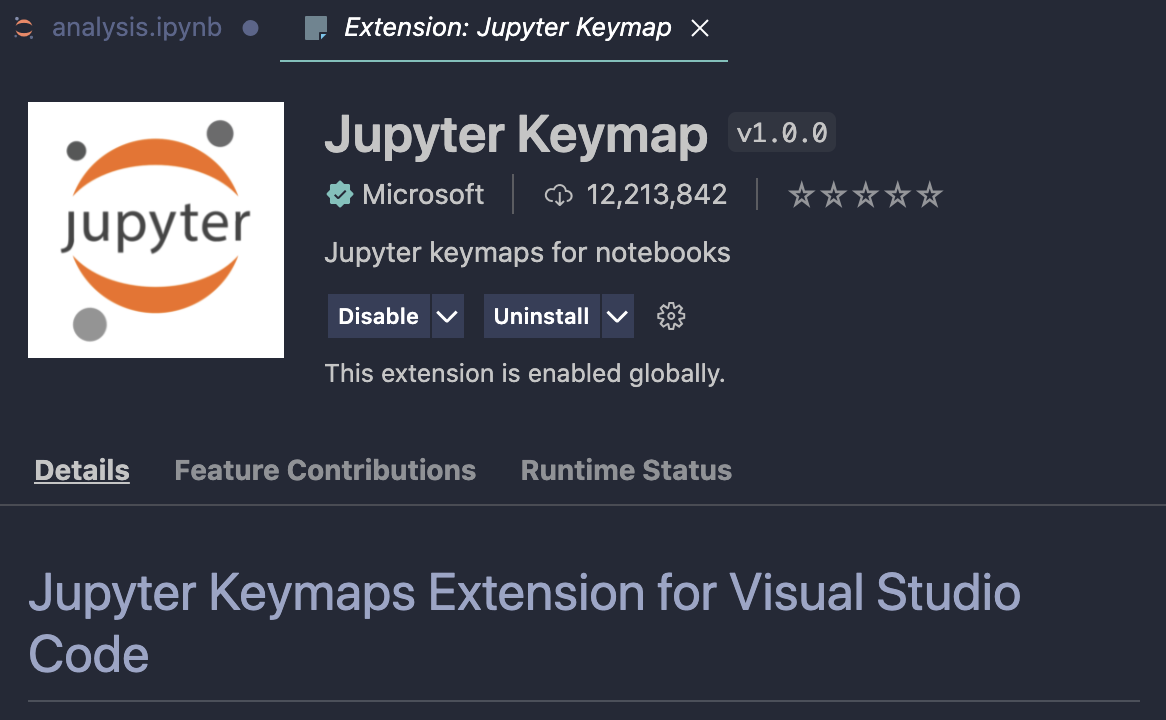Click the Jupyter Keymap extension title
Screen dimensions: 1166x720
pos(516,135)
